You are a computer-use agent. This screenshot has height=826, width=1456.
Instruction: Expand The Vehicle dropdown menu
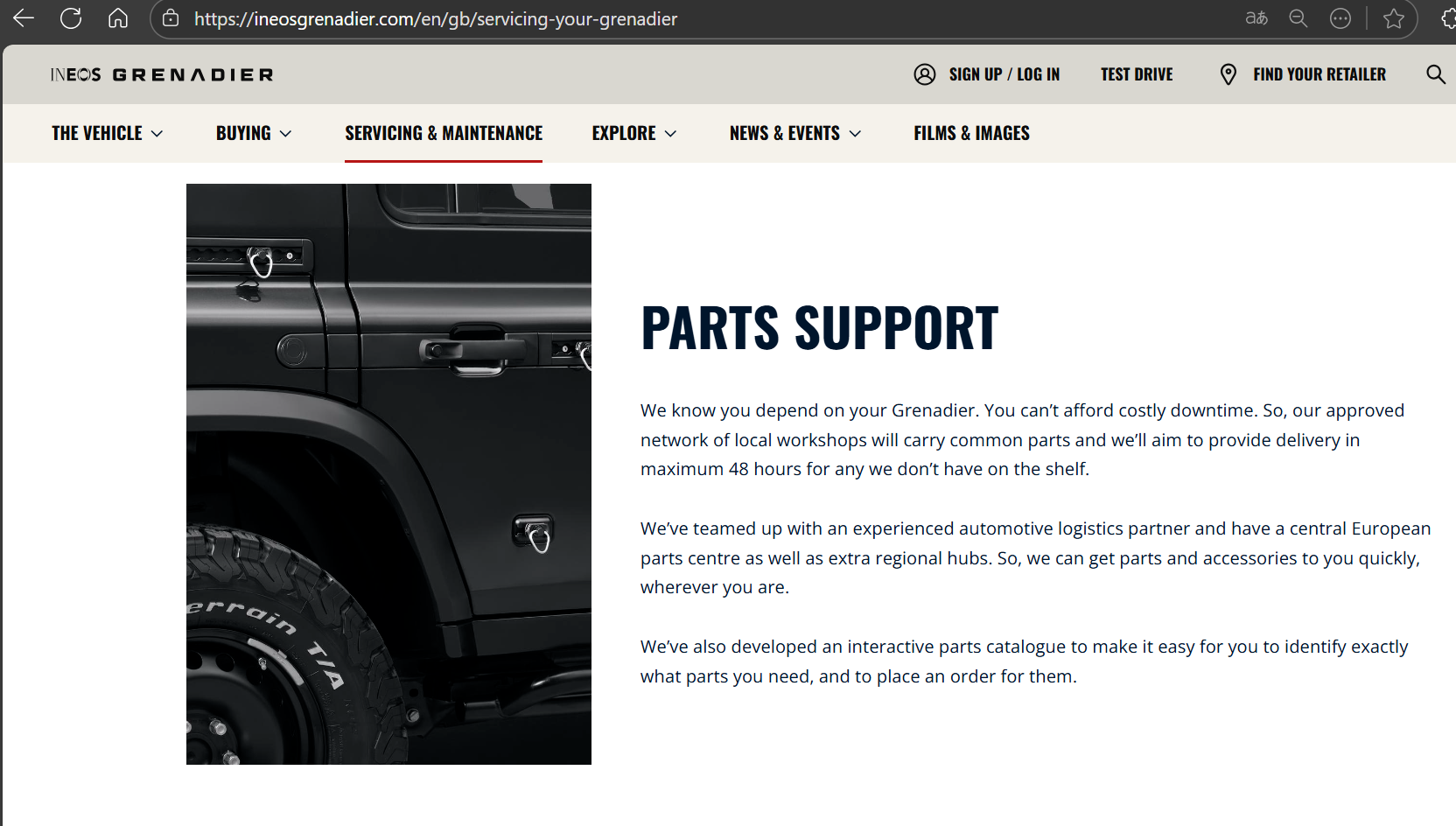pos(108,133)
